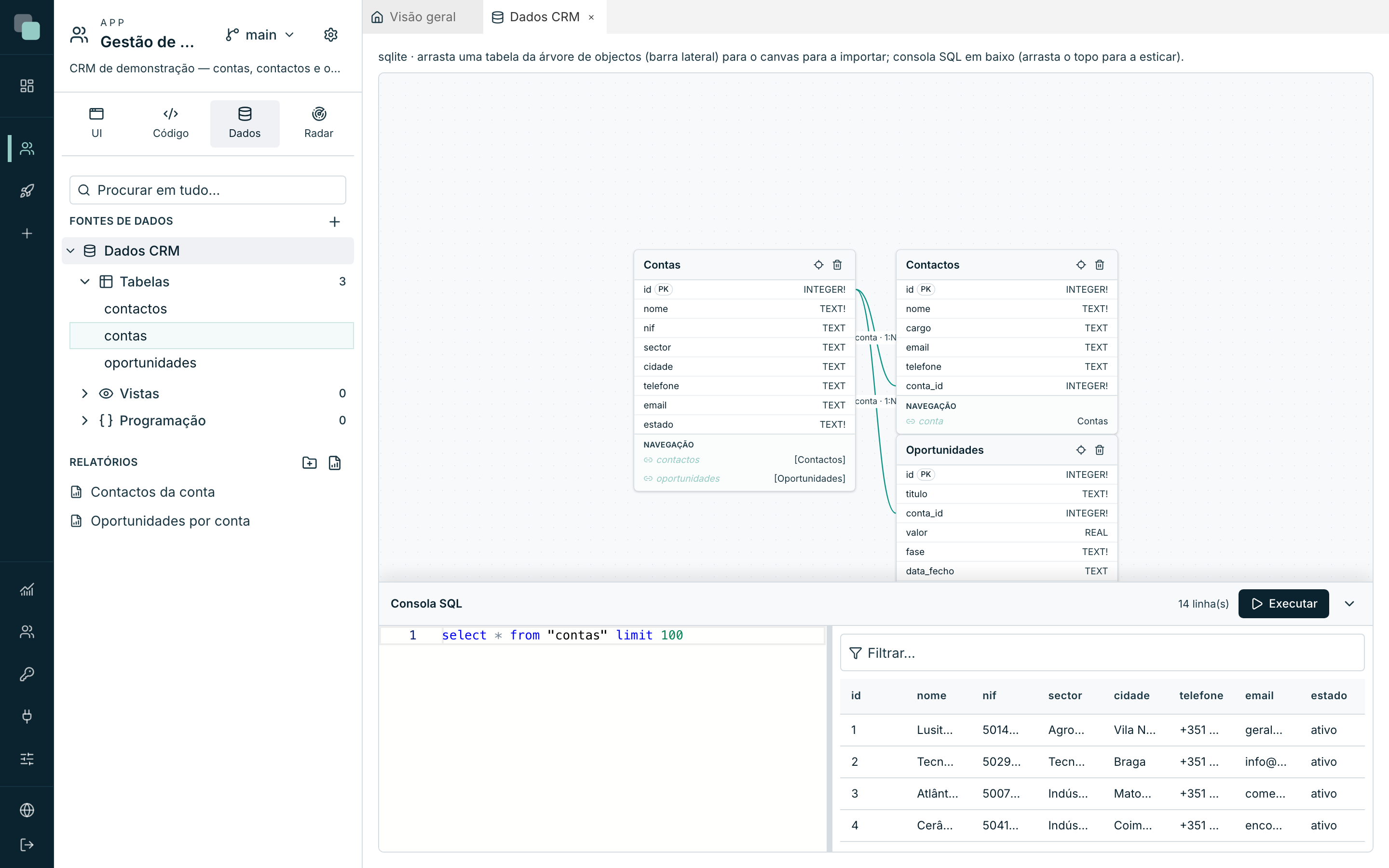The image size is (1389, 868).
Task: Open the key credentials icon in left rail
Action: tap(27, 674)
